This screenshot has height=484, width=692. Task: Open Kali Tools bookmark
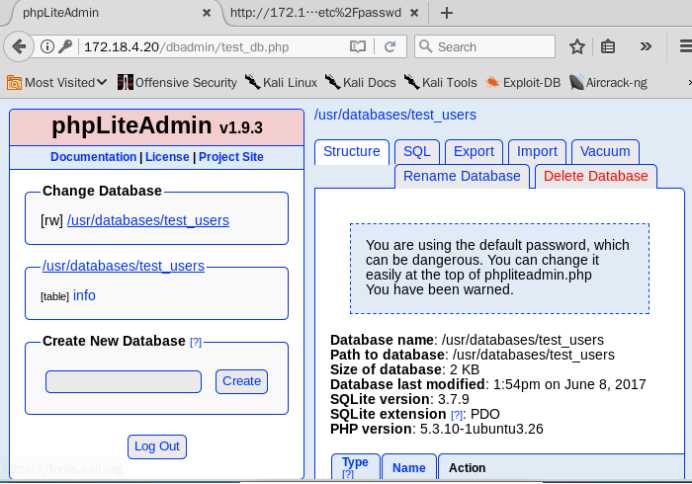440,83
